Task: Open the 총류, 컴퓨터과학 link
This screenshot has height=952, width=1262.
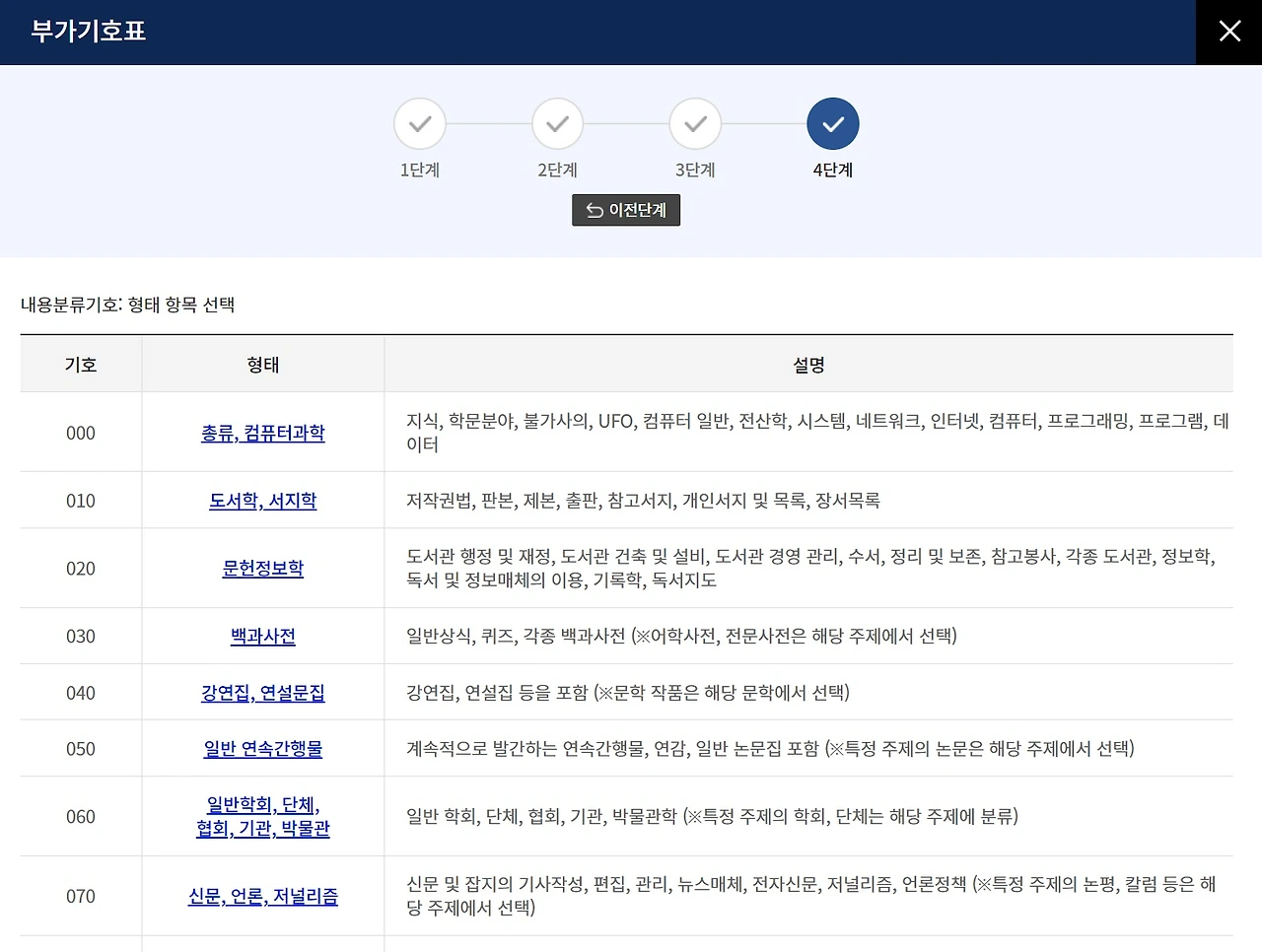Action: click(261, 434)
